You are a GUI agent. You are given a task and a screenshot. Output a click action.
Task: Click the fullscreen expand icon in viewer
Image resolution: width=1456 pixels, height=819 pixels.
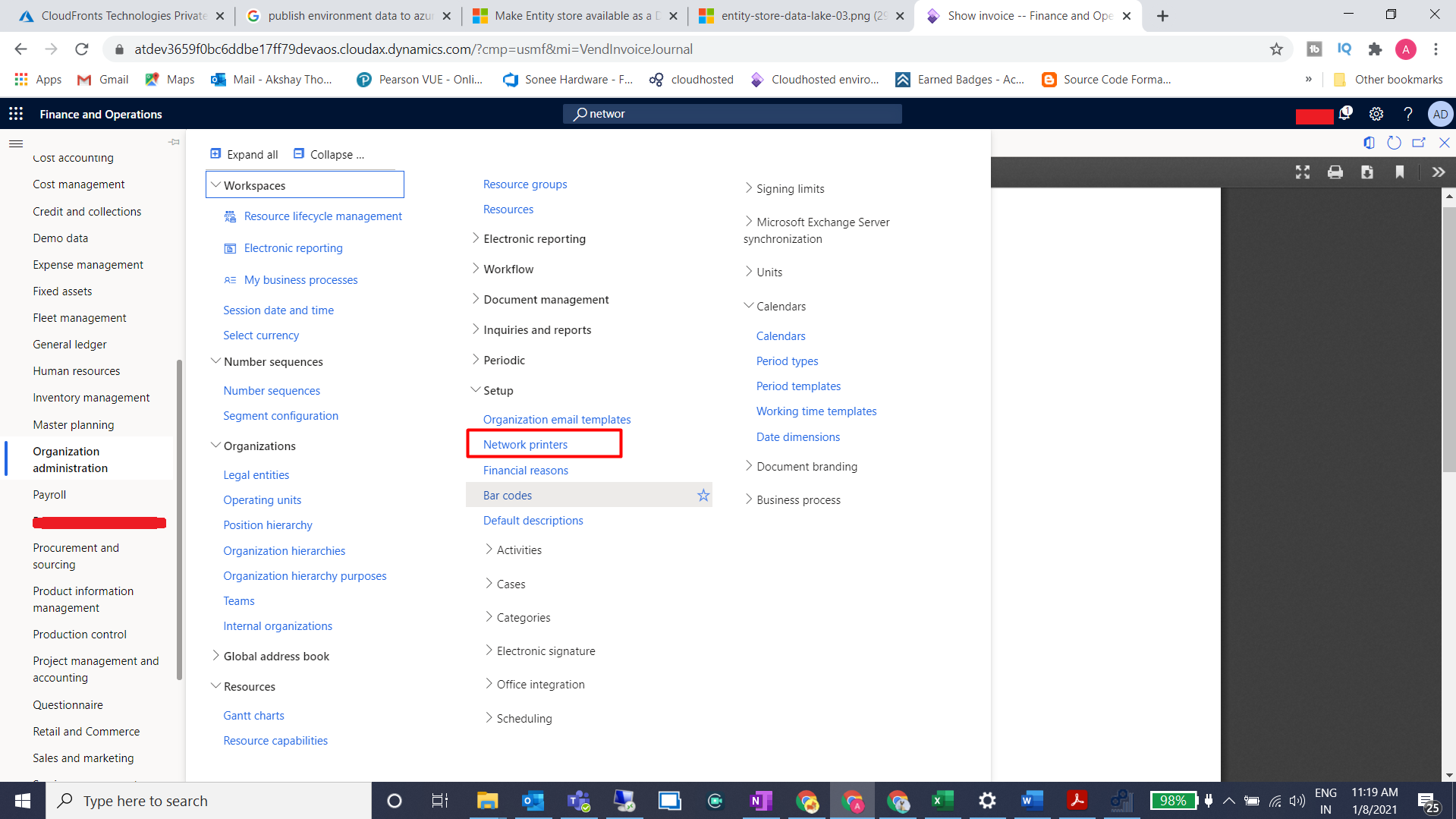(x=1302, y=172)
